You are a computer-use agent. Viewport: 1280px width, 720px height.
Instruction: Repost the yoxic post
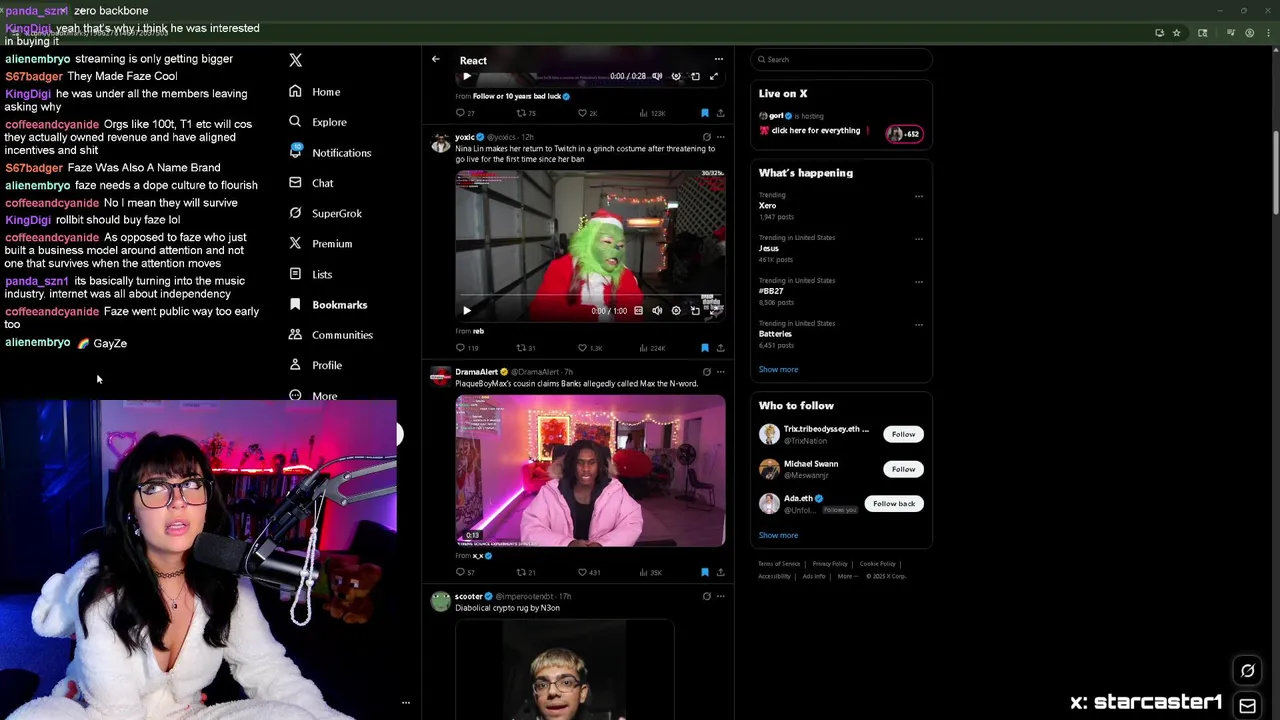pyautogui.click(x=526, y=348)
